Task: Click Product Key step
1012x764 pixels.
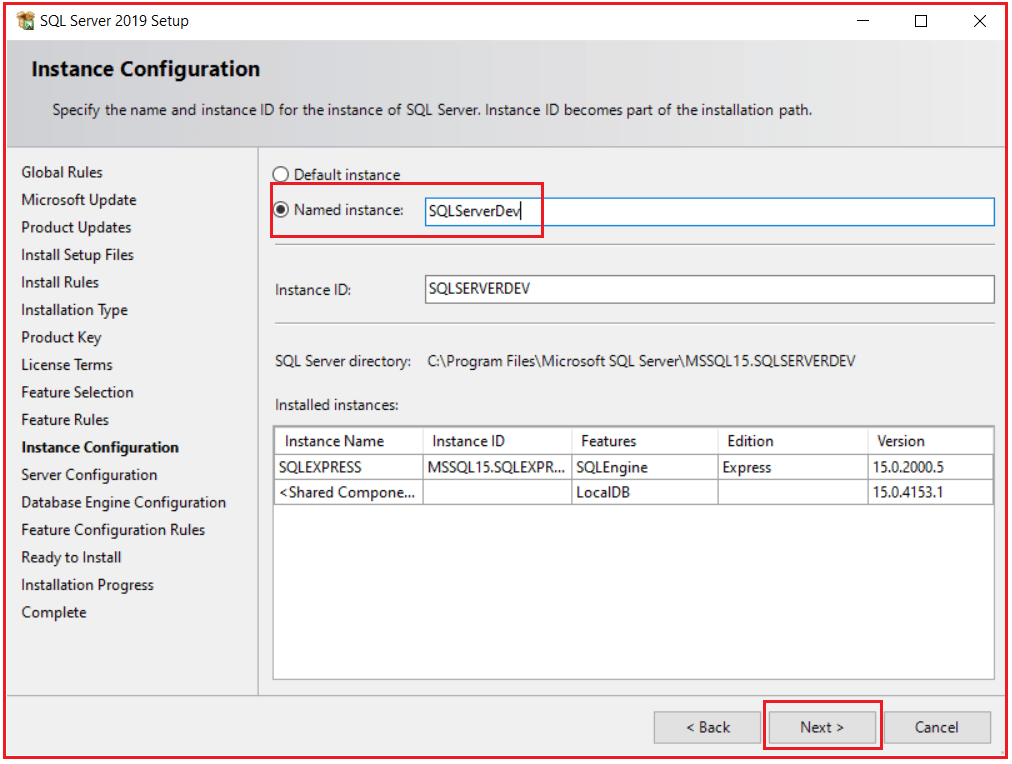Action: click(x=61, y=337)
